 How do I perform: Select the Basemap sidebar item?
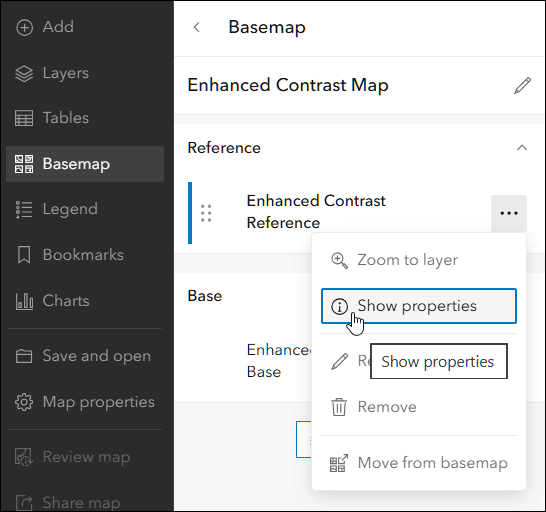click(85, 164)
